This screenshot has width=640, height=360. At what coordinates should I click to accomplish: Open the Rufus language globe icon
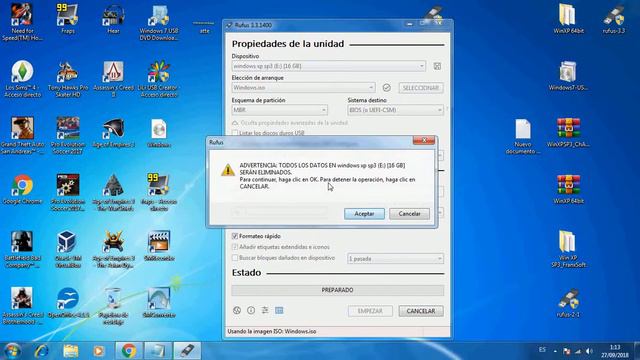[x=237, y=310]
